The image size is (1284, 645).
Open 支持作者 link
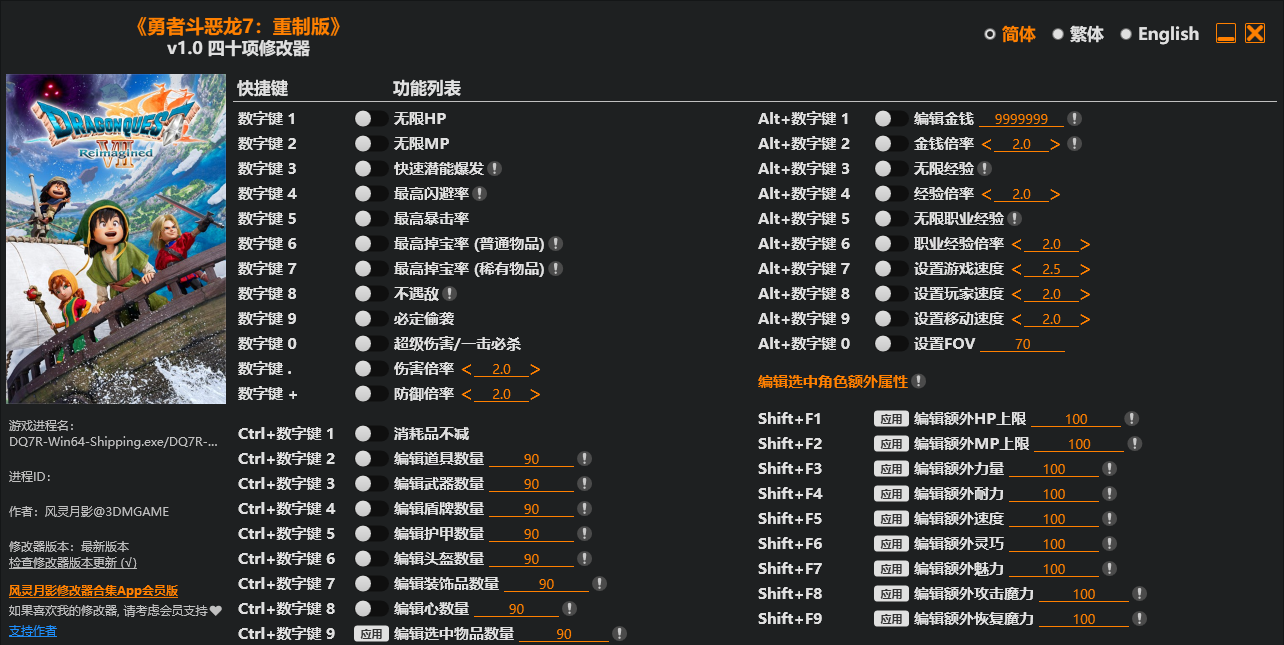coord(33,631)
